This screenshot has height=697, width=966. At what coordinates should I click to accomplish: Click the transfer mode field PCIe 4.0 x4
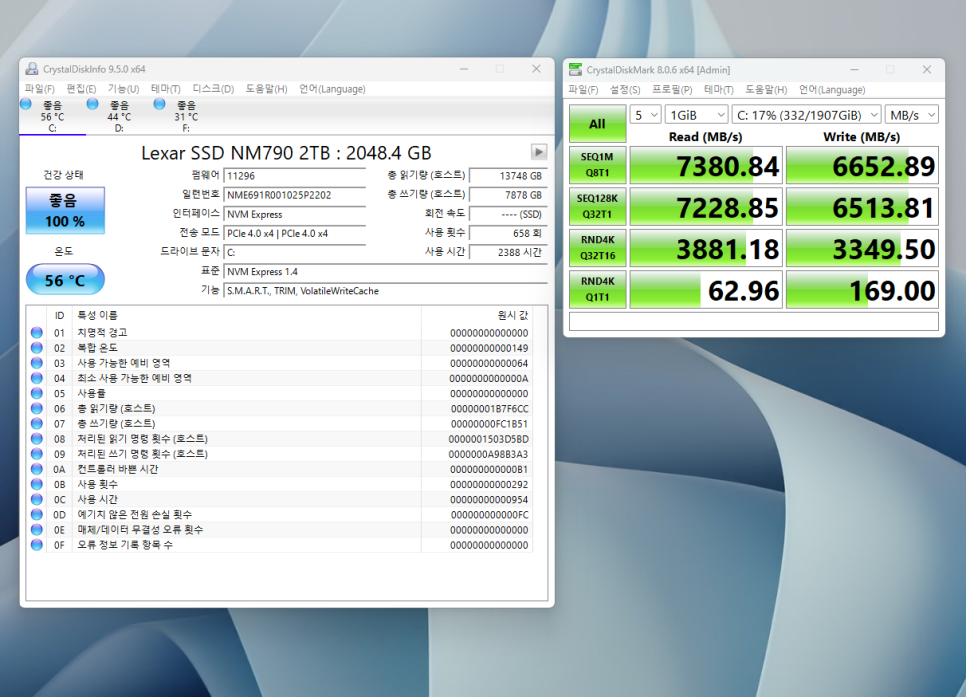click(294, 233)
